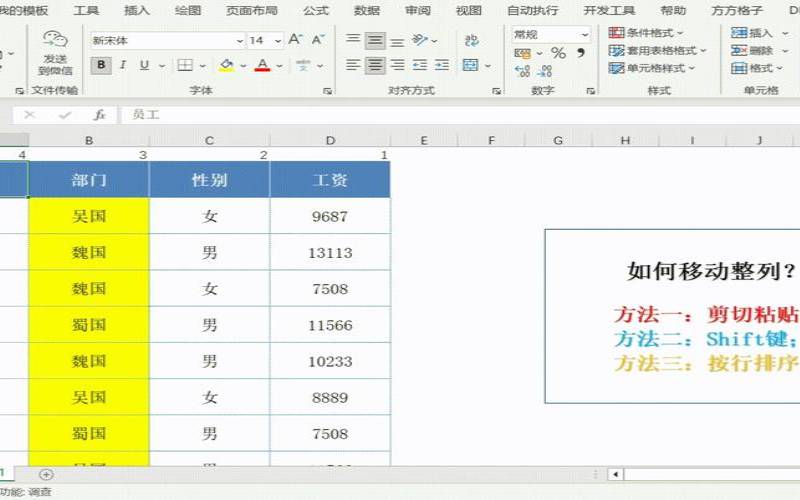Align text left
Screen dimensions: 800x500
click(x=353, y=65)
